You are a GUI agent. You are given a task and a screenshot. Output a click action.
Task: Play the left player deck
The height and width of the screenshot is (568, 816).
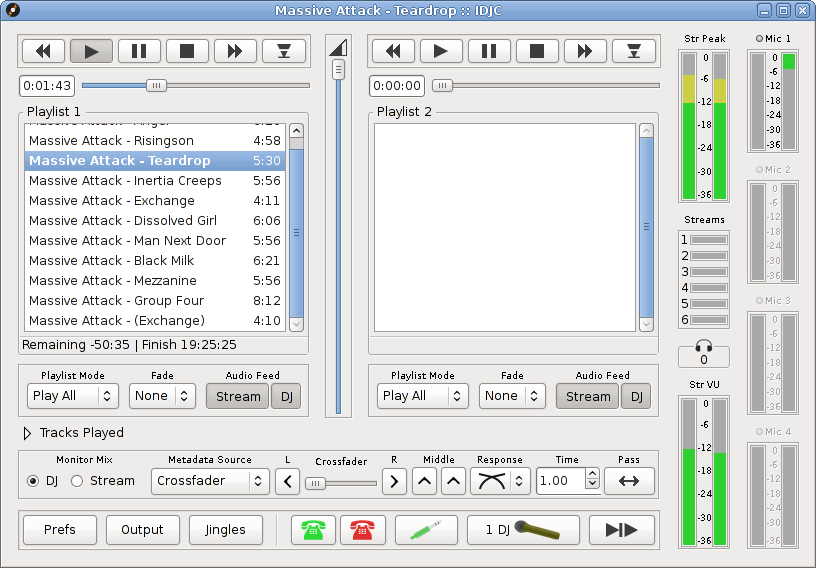pyautogui.click(x=91, y=51)
